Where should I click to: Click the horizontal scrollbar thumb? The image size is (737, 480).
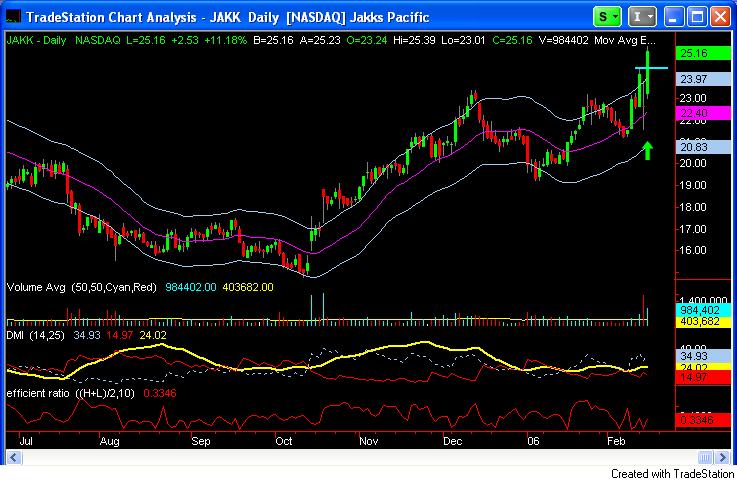pyautogui.click(x=705, y=457)
